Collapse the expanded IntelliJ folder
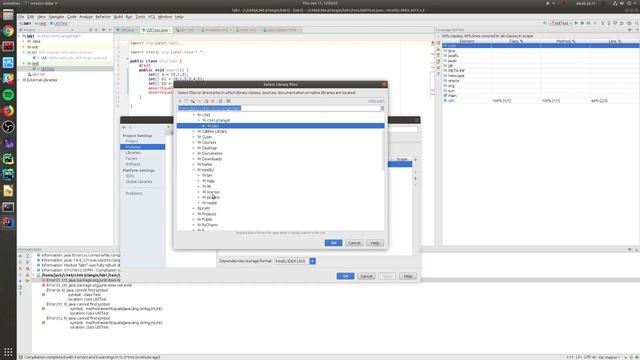The image size is (640, 360). click(194, 170)
